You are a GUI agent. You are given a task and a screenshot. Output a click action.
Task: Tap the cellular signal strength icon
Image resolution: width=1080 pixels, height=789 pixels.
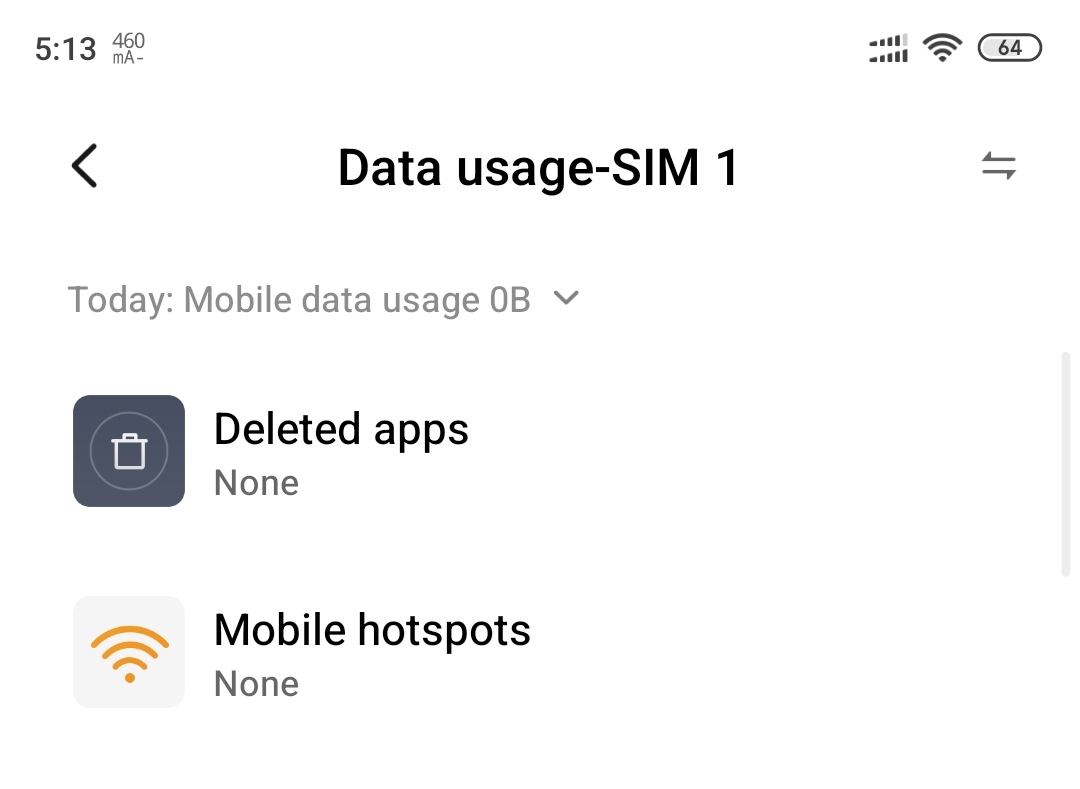pos(889,48)
